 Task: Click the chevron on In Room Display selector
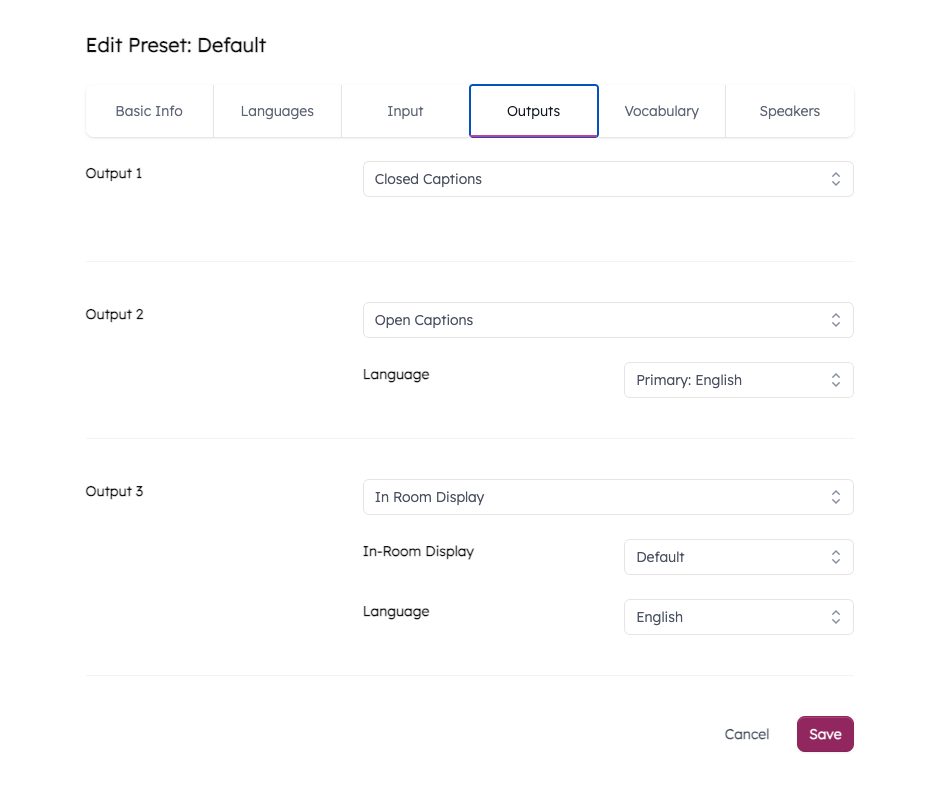click(836, 496)
